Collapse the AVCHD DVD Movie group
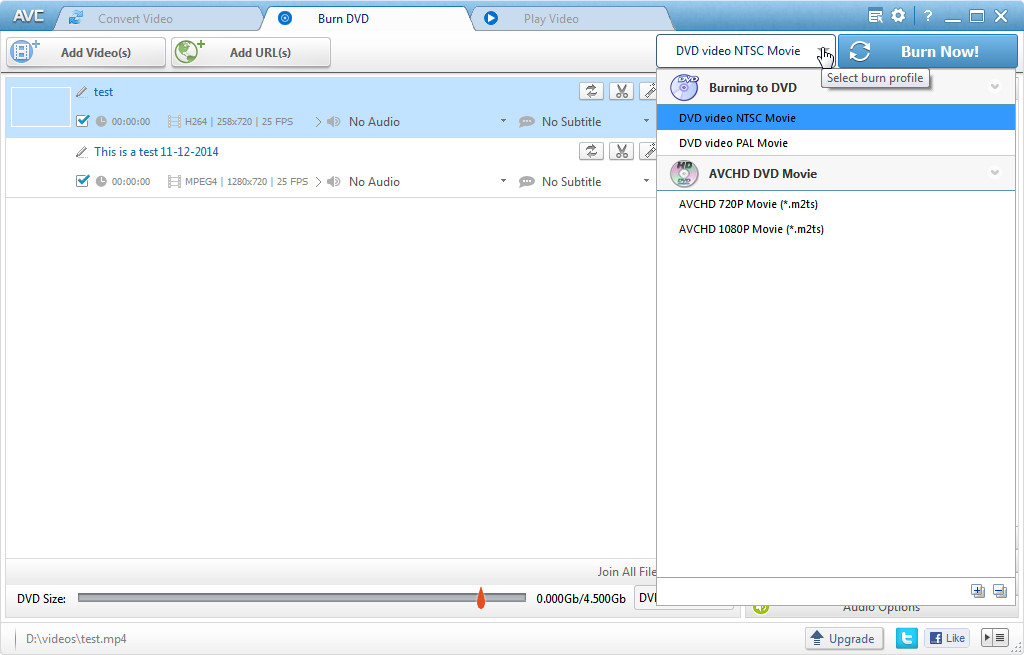Viewport: 1024px width, 655px height. coord(995,173)
